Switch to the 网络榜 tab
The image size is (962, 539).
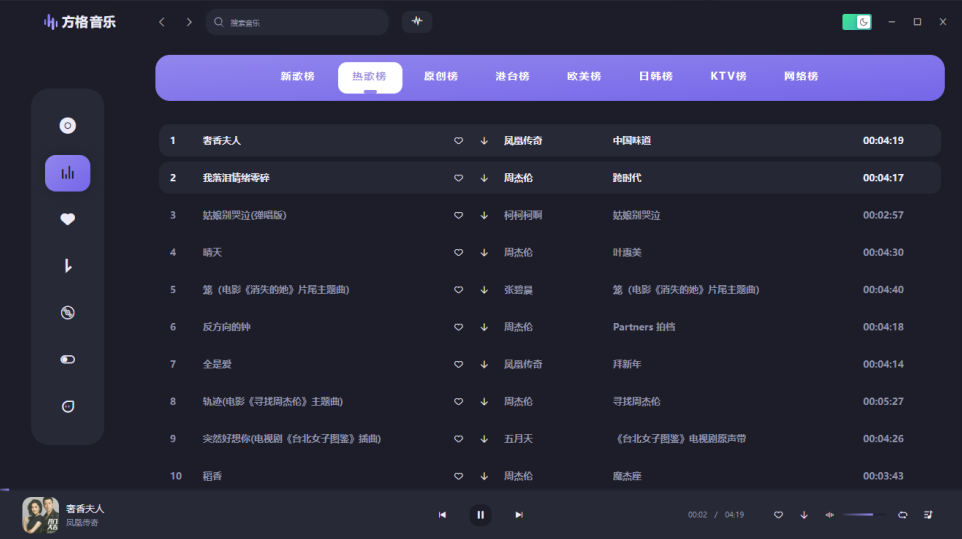click(x=801, y=77)
